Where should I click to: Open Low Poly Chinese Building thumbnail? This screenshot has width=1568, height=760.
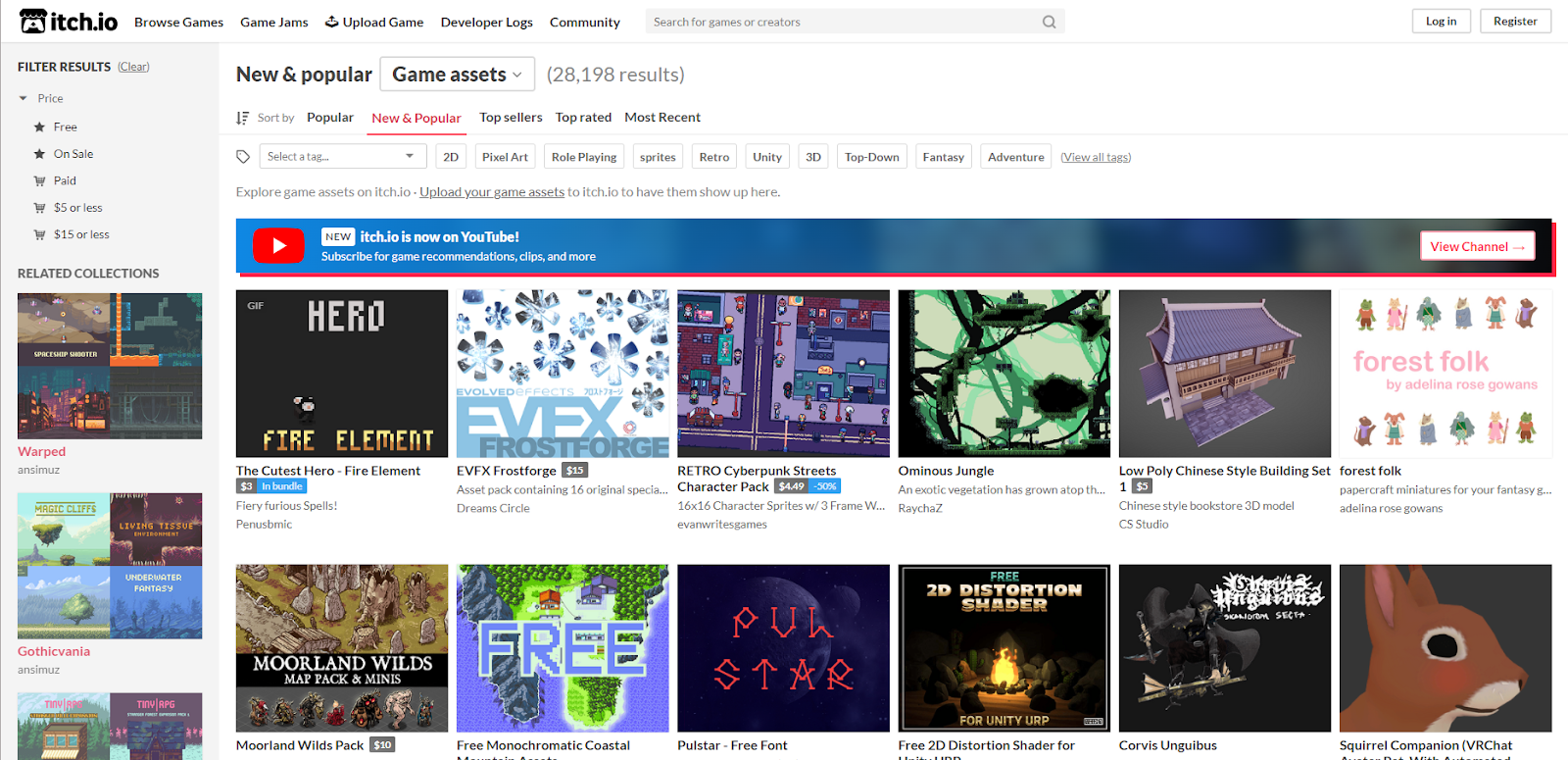click(x=1225, y=374)
